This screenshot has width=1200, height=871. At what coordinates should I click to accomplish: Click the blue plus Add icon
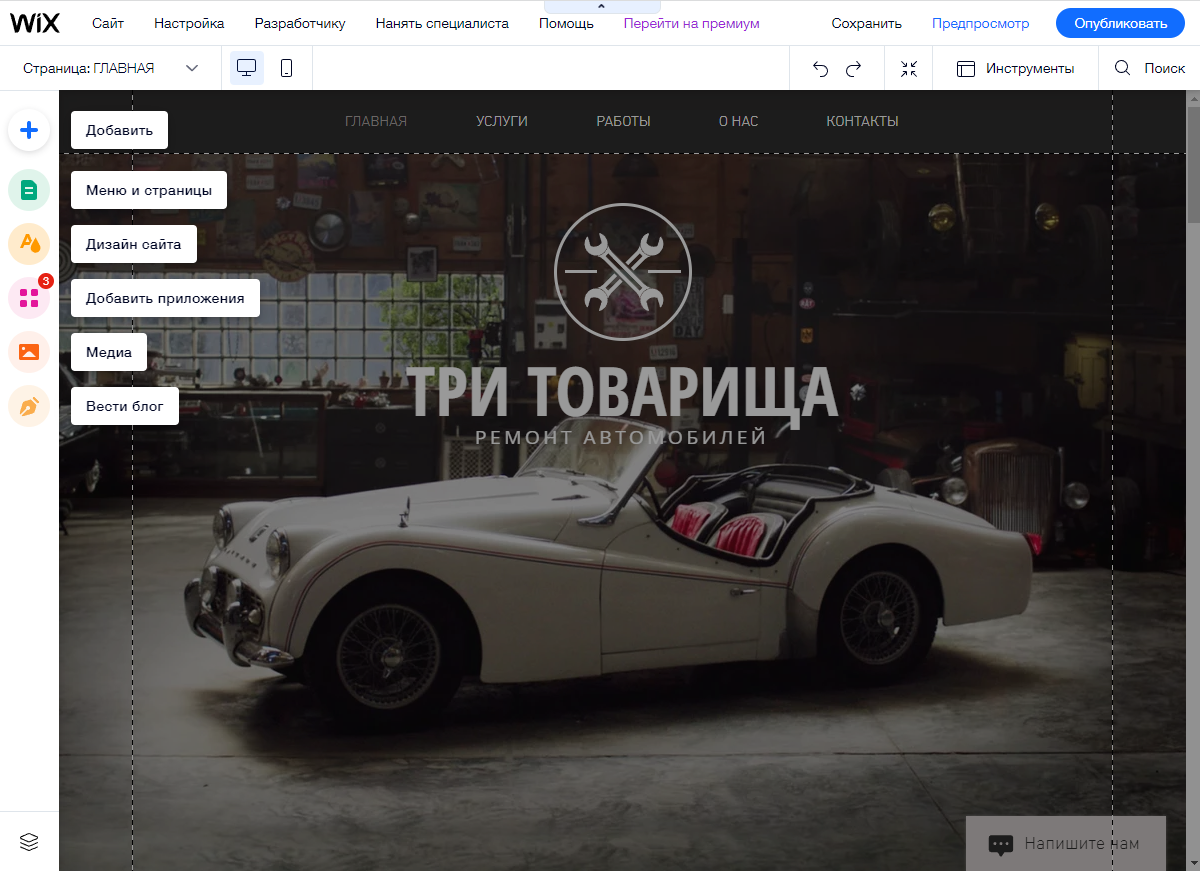pyautogui.click(x=29, y=130)
